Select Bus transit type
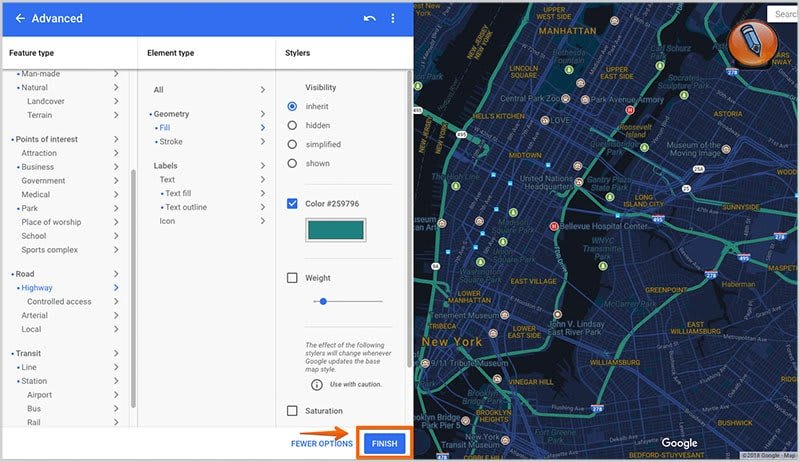Image resolution: width=800 pixels, height=462 pixels. point(34,408)
